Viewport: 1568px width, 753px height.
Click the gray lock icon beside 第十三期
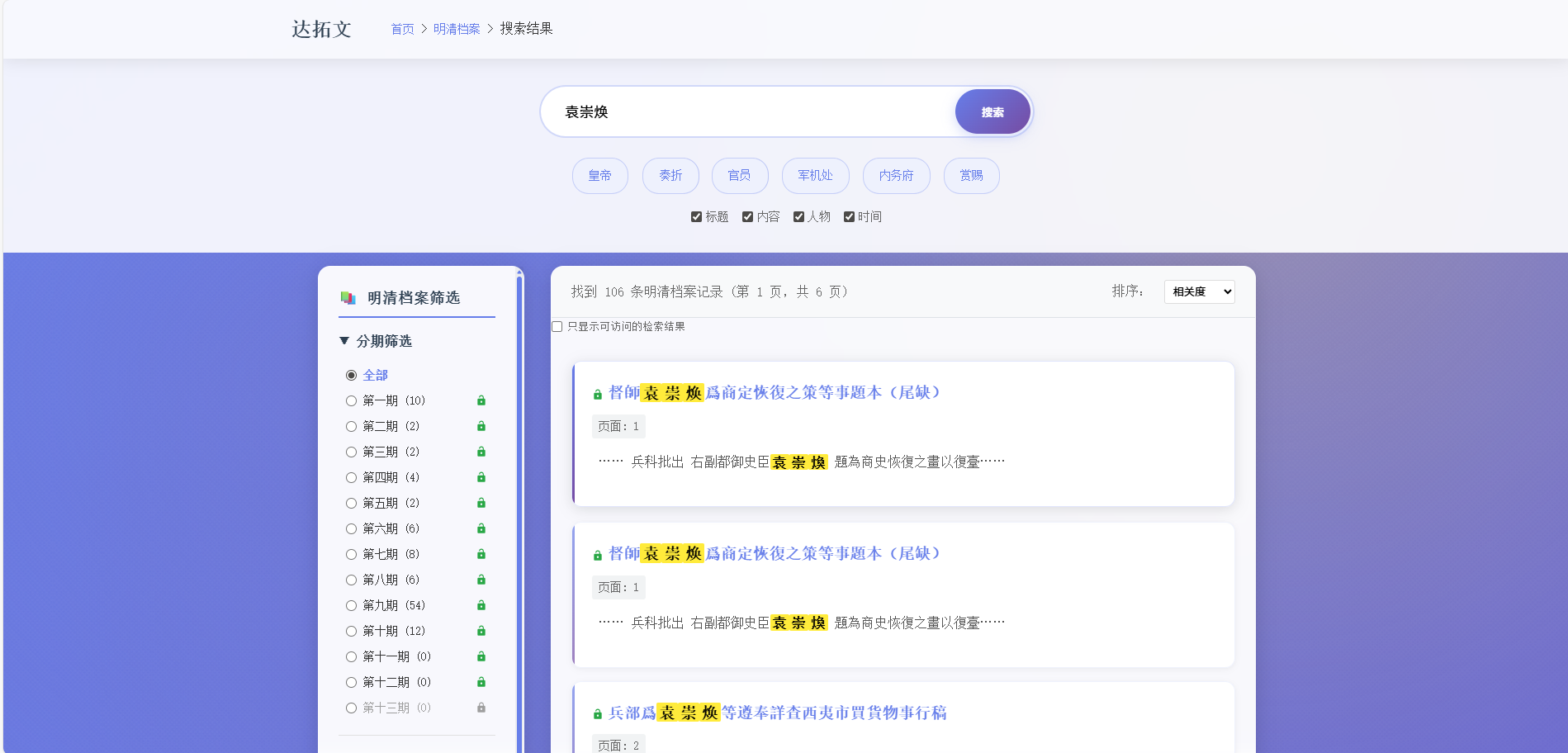coord(481,708)
